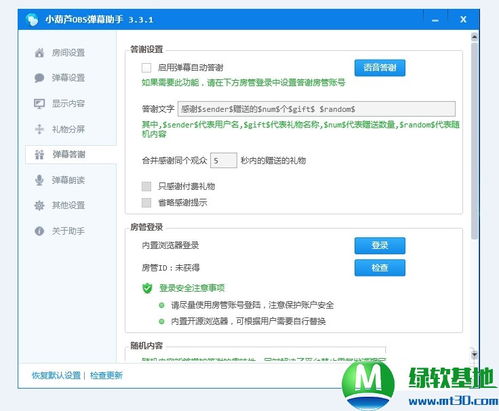Open the 登录安全注意事项 link
Viewport: 499px width, 411px height.
point(192,288)
